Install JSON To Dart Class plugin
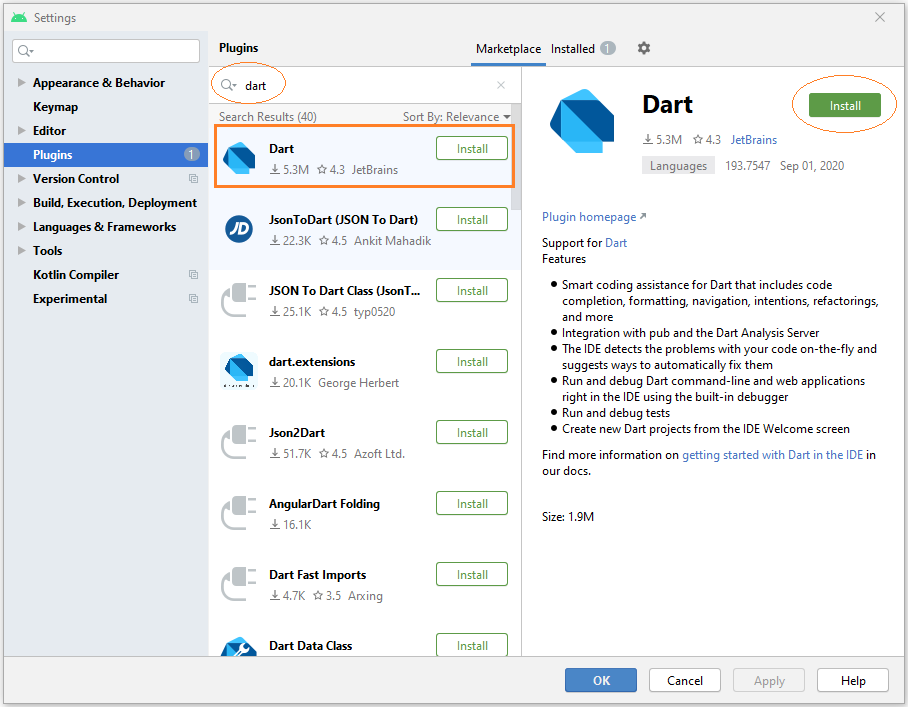The height and width of the screenshot is (707, 908). [472, 291]
